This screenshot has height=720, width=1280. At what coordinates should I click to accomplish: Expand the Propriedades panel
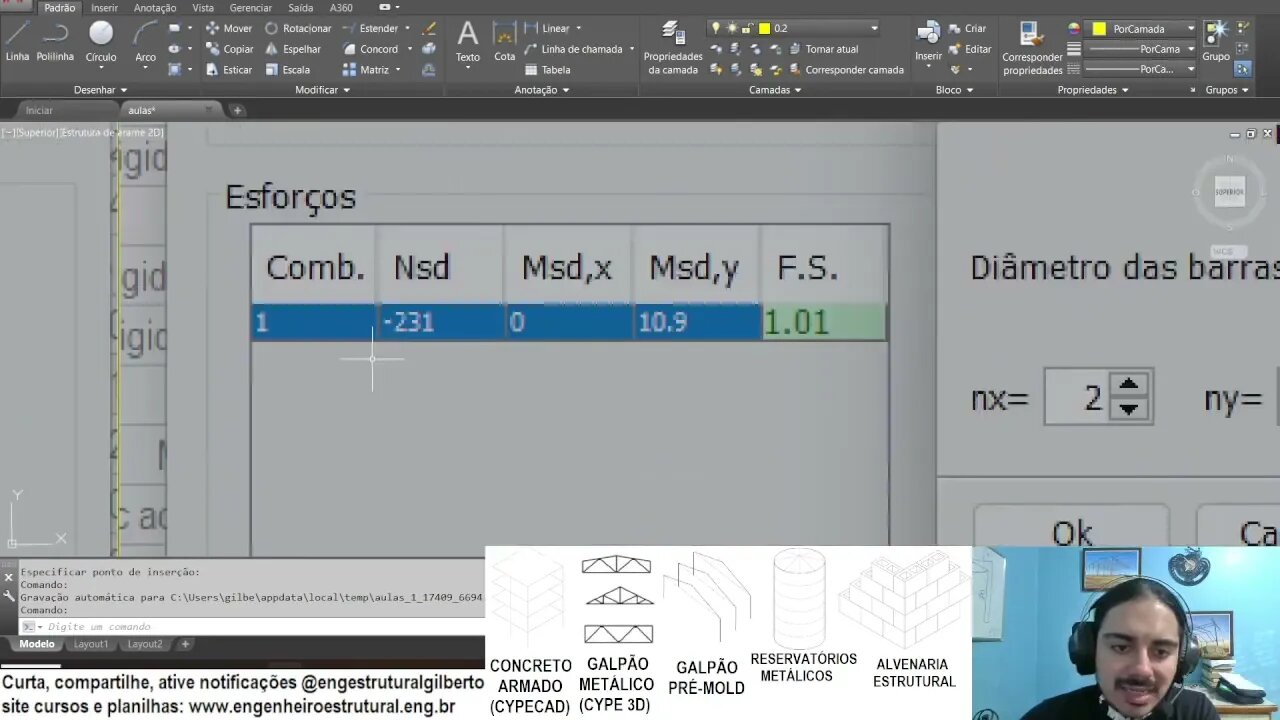click(x=1092, y=90)
